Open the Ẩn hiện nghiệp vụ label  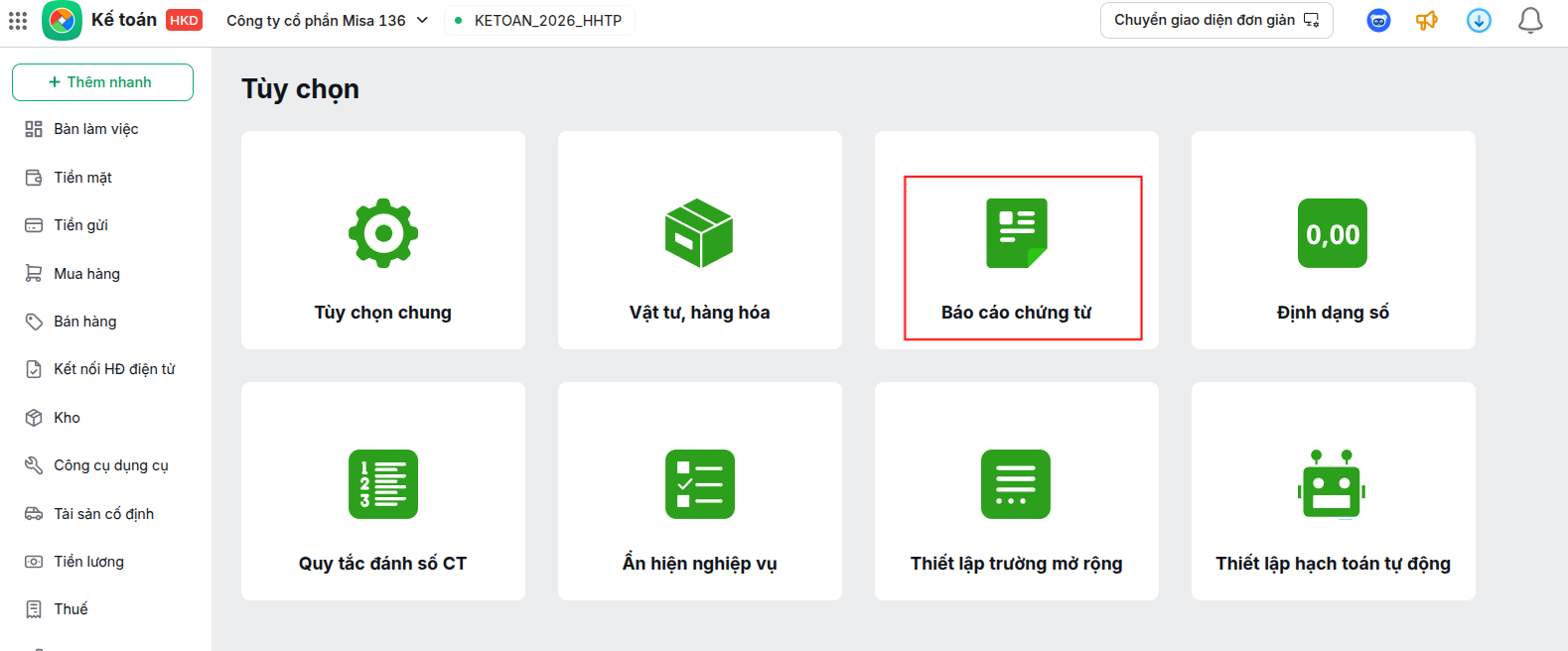(x=699, y=564)
